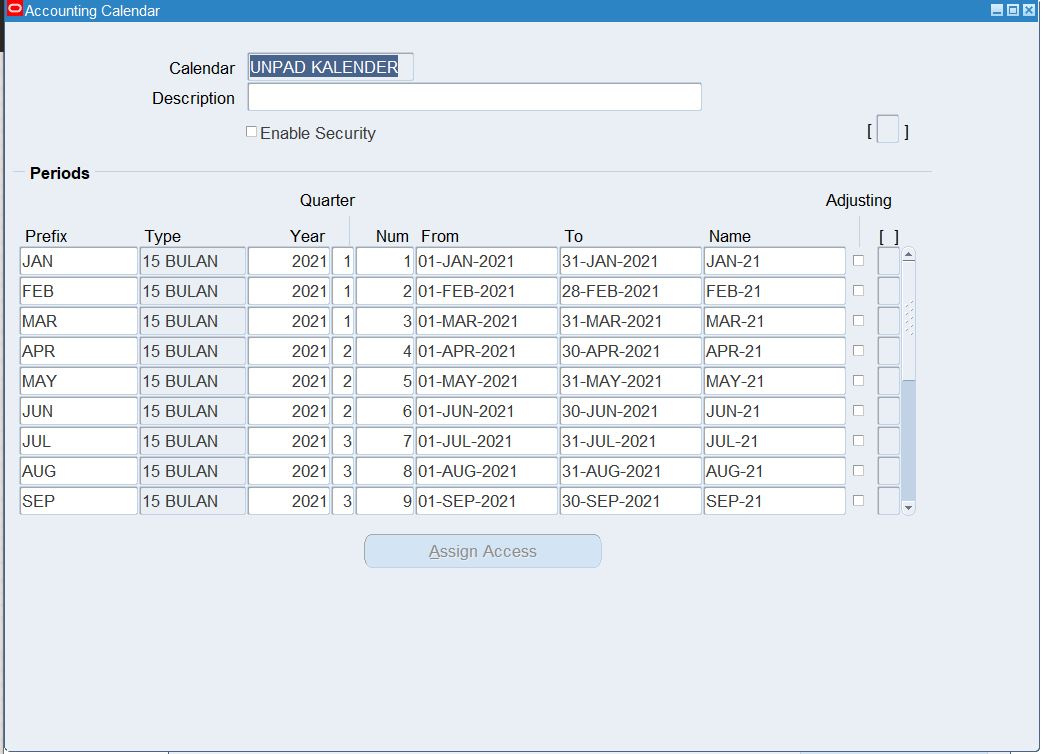The image size is (1045, 754).
Task: Close the Accounting Calendar window
Action: pos(1029,10)
